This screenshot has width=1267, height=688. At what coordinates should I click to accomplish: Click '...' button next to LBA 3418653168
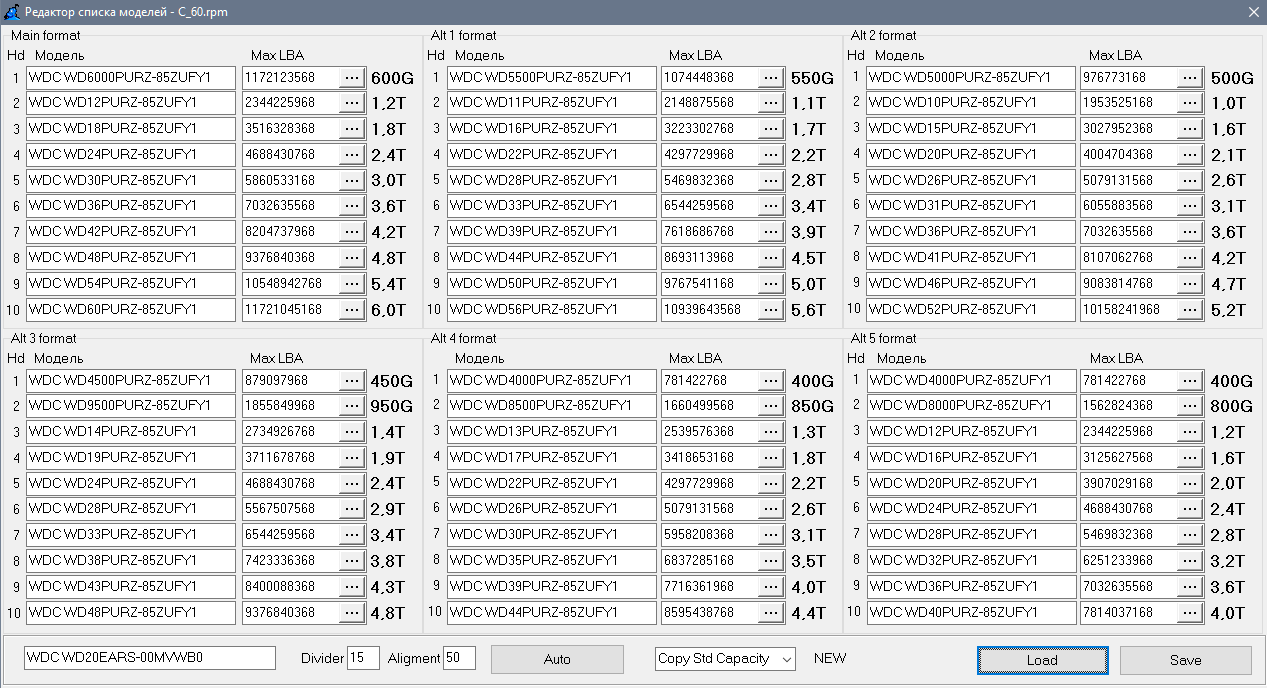(771, 458)
